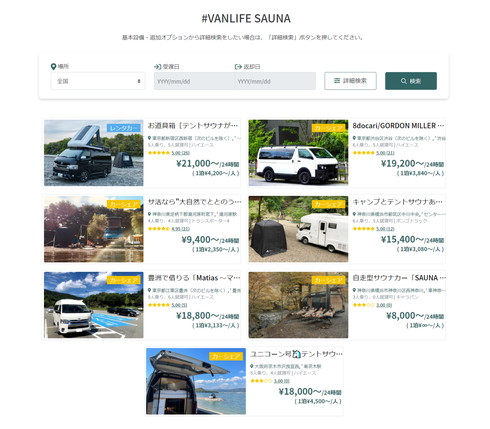Click the return date arrow icon
Image resolution: width=490 pixels, height=429 pixels.
(x=238, y=67)
